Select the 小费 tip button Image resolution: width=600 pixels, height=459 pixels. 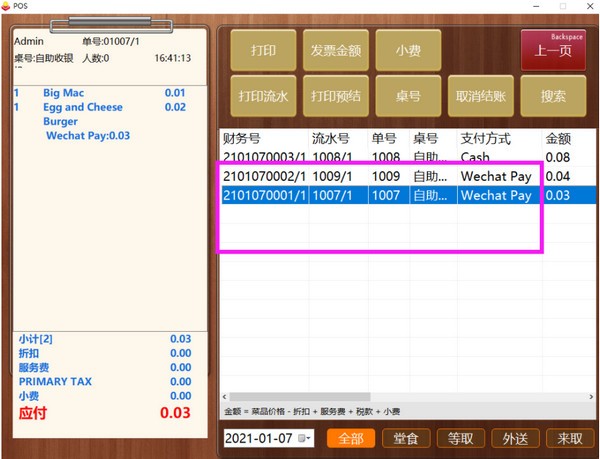coord(408,50)
